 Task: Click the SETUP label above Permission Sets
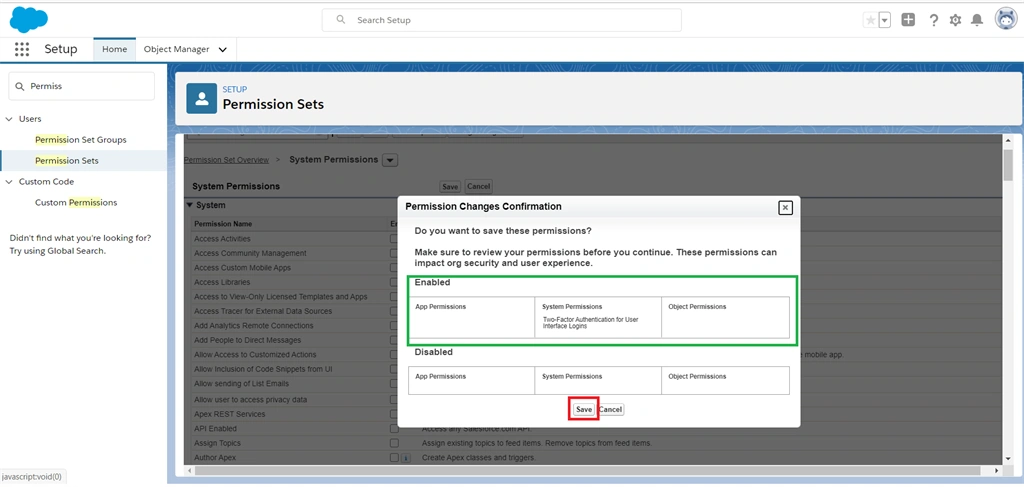pyautogui.click(x=234, y=89)
